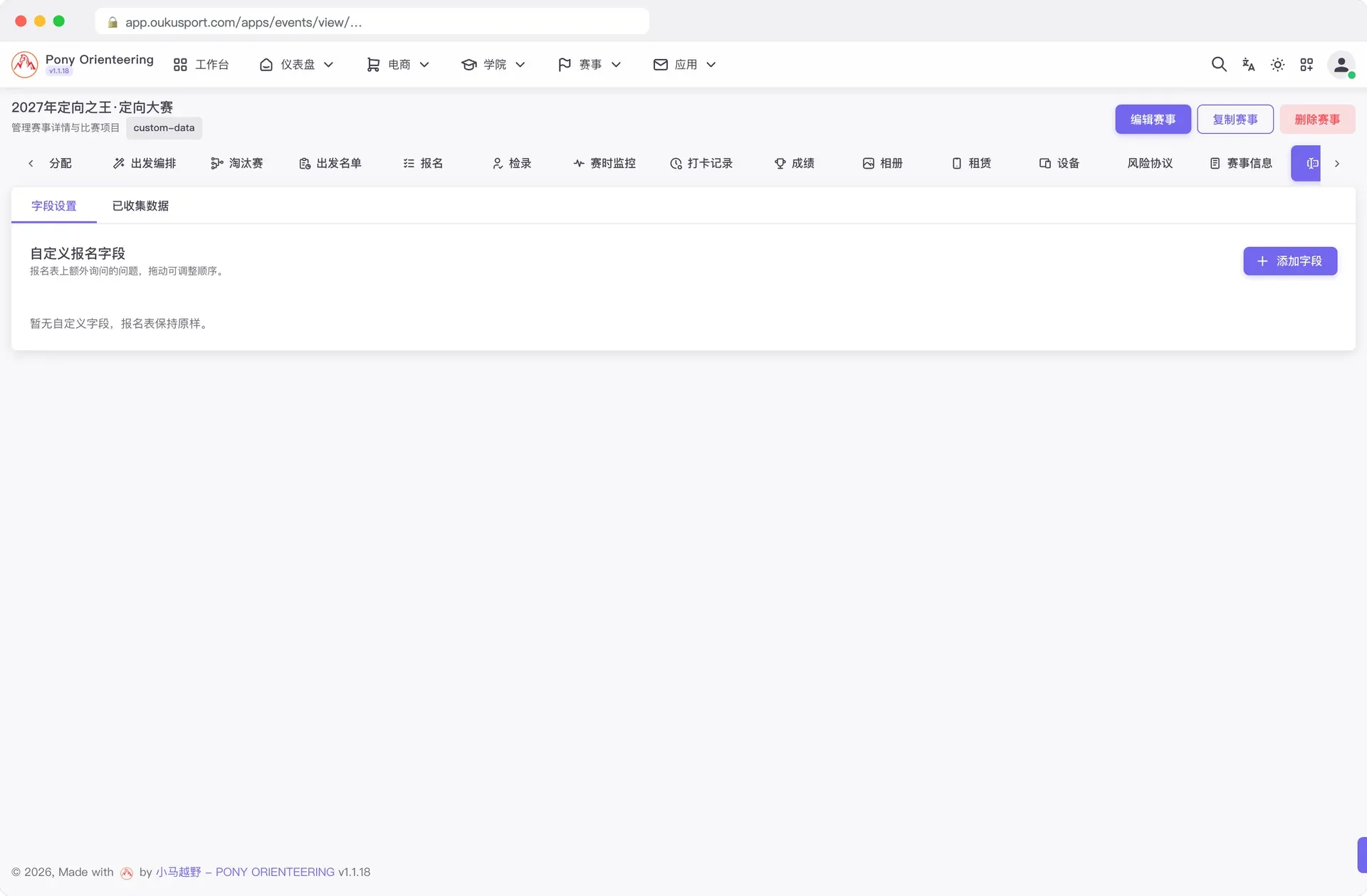Screen dimensions: 1367x896
Task: Open the 租赁 tab
Action: point(972,164)
